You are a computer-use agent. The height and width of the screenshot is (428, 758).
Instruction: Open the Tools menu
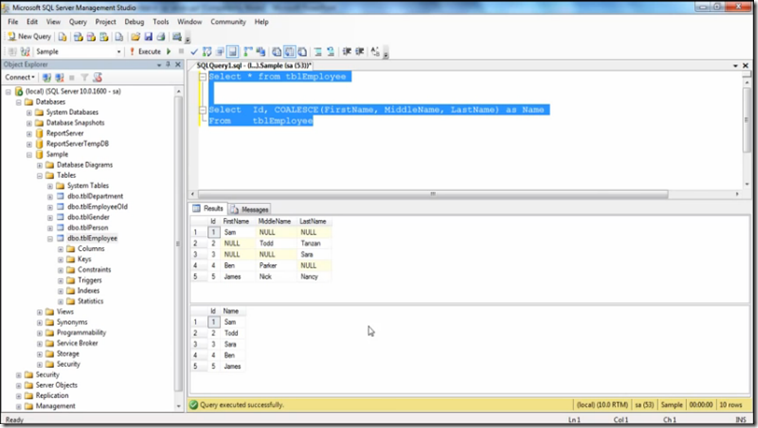[161, 22]
